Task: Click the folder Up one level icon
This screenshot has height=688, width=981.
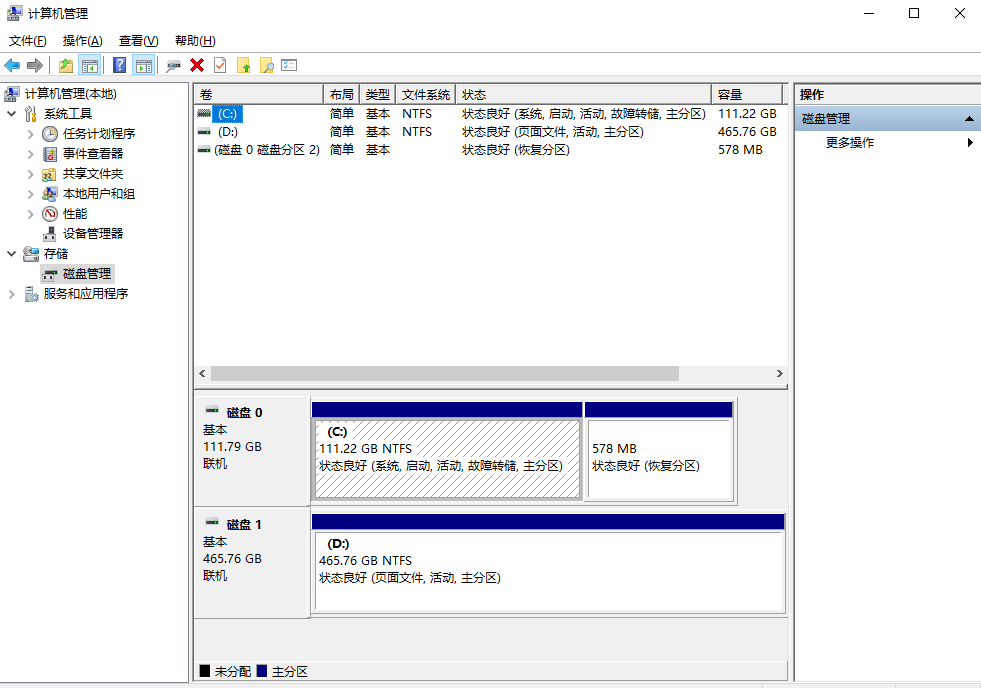Action: (66, 66)
